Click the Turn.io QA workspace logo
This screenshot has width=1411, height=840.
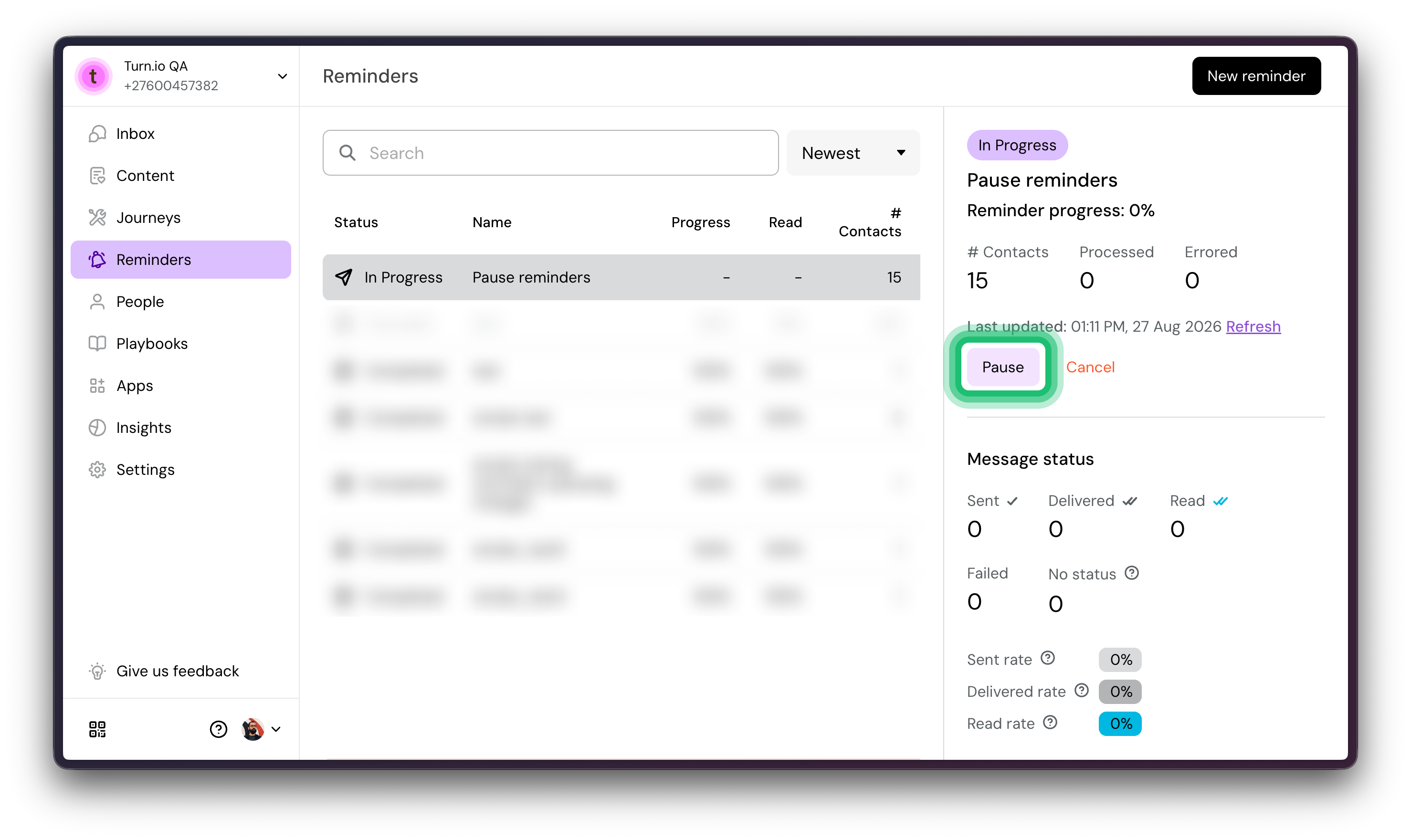(94, 76)
